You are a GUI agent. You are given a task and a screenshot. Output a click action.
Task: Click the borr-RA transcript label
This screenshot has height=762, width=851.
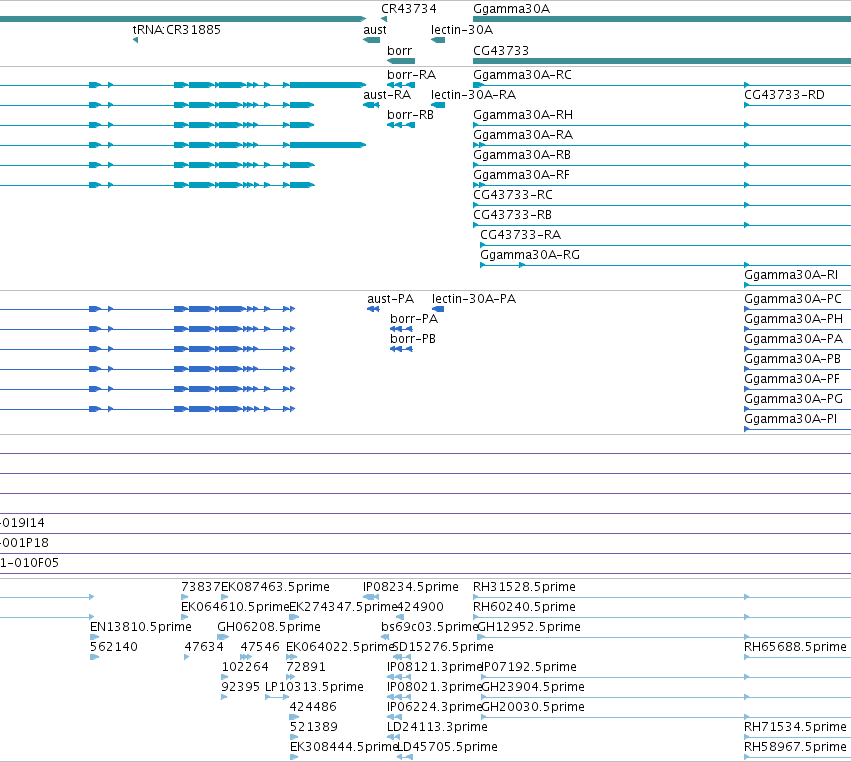(411, 74)
